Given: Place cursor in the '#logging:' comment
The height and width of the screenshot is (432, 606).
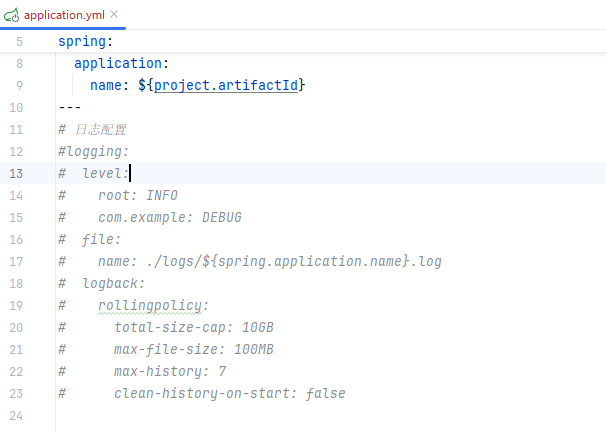Looking at the screenshot, I should point(95,151).
